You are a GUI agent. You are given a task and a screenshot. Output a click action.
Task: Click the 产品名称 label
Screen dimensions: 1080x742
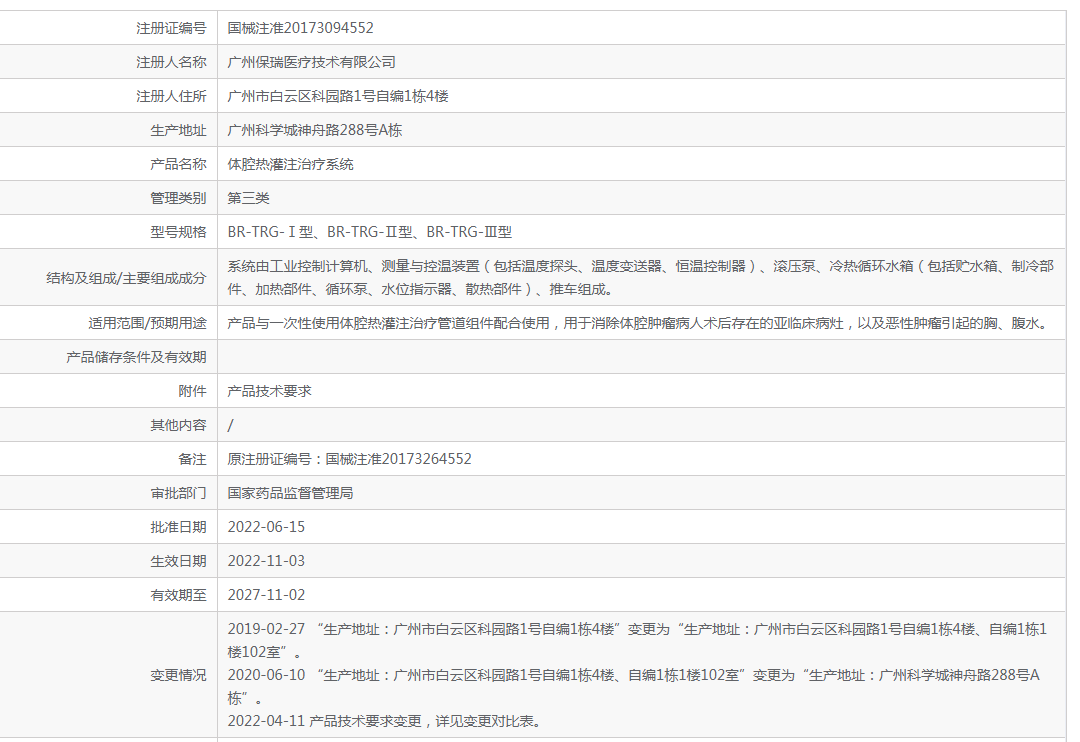pyautogui.click(x=178, y=164)
